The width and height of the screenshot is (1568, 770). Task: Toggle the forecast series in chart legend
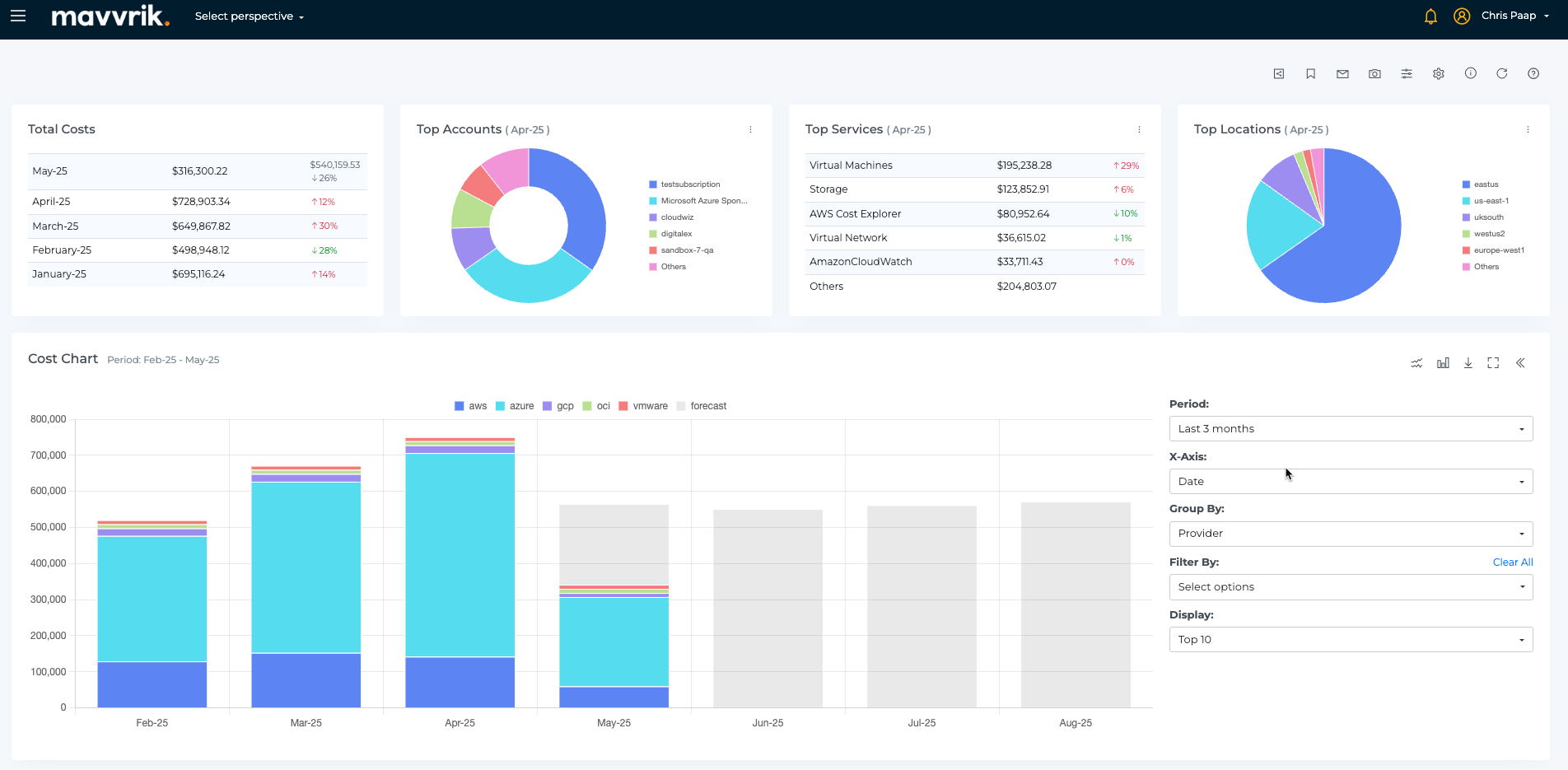[x=702, y=406]
